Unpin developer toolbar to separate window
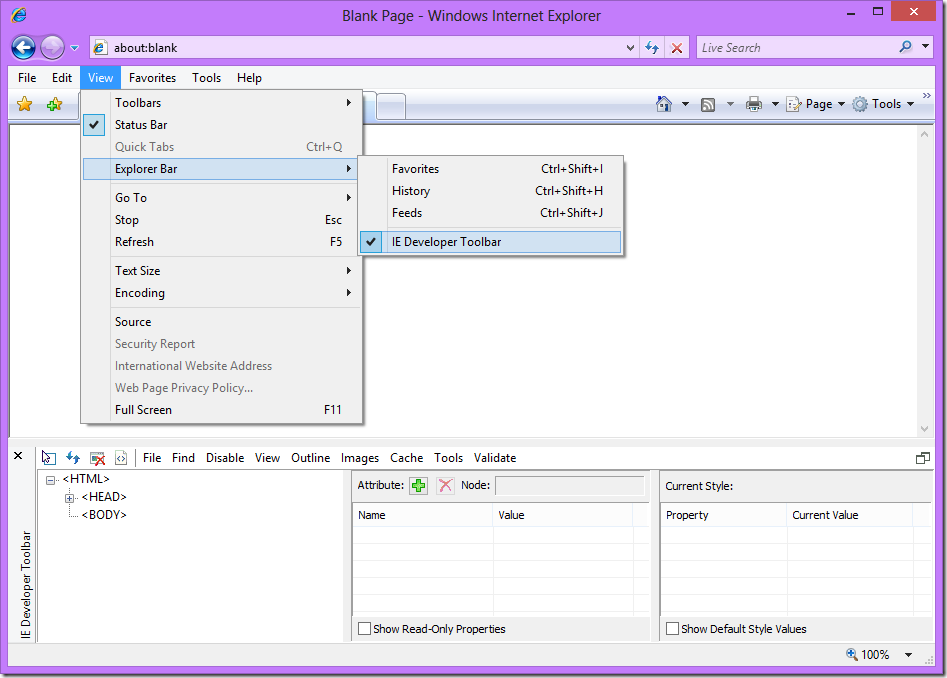The height and width of the screenshot is (678, 947). (x=922, y=458)
